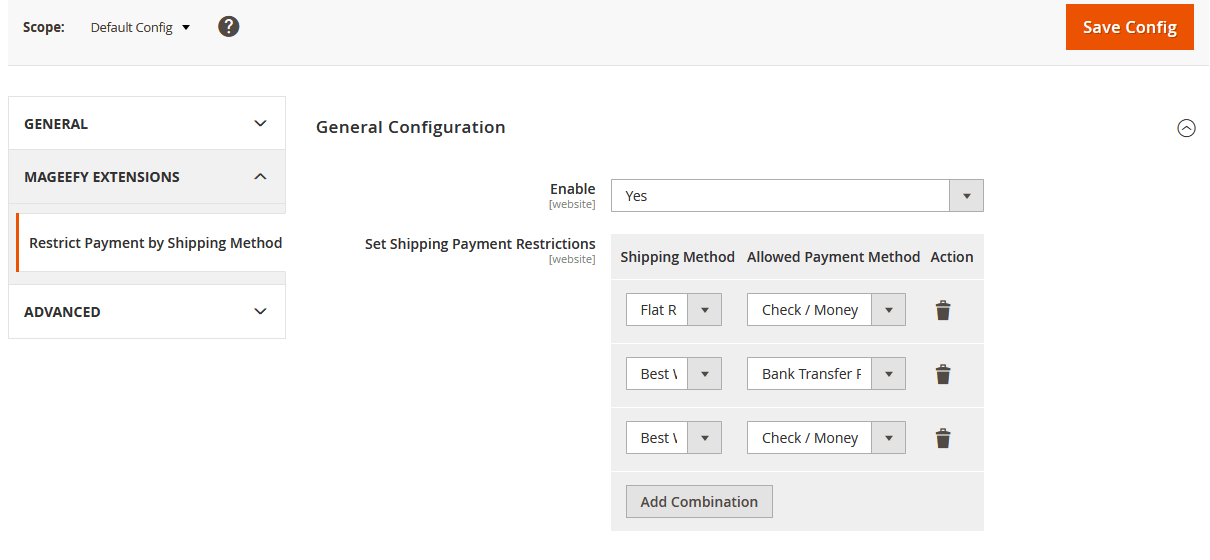Delete the Bank Transfer restriction row
The width and height of the screenshot is (1210, 560).
click(x=942, y=374)
